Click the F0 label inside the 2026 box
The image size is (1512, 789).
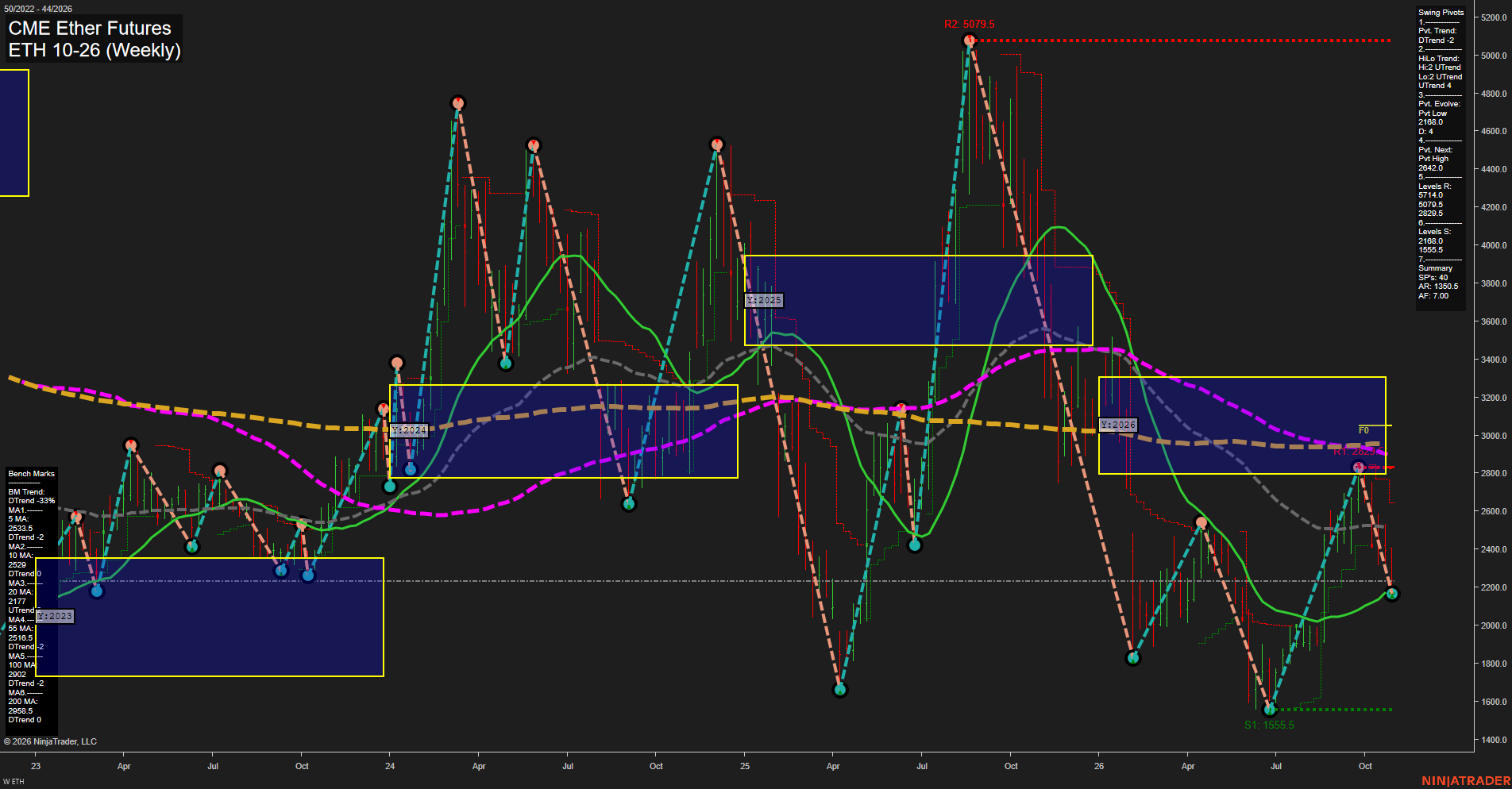tap(1363, 430)
